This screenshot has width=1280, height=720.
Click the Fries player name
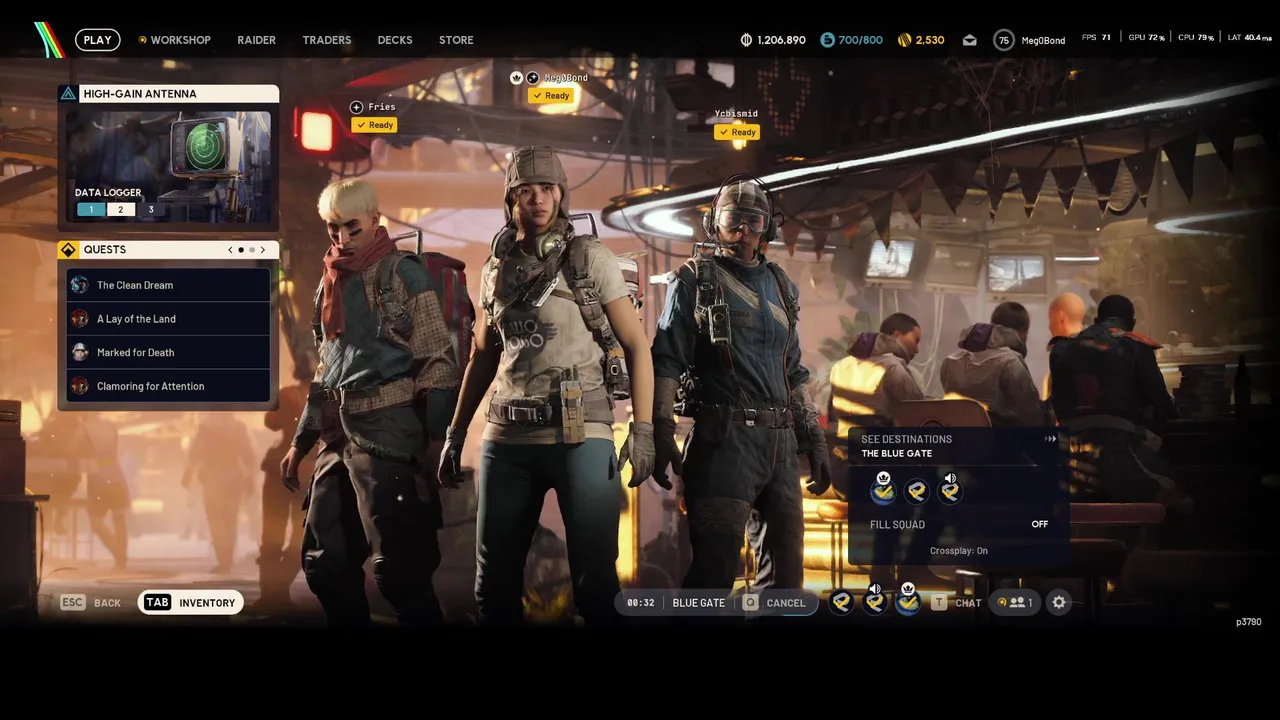coord(382,107)
